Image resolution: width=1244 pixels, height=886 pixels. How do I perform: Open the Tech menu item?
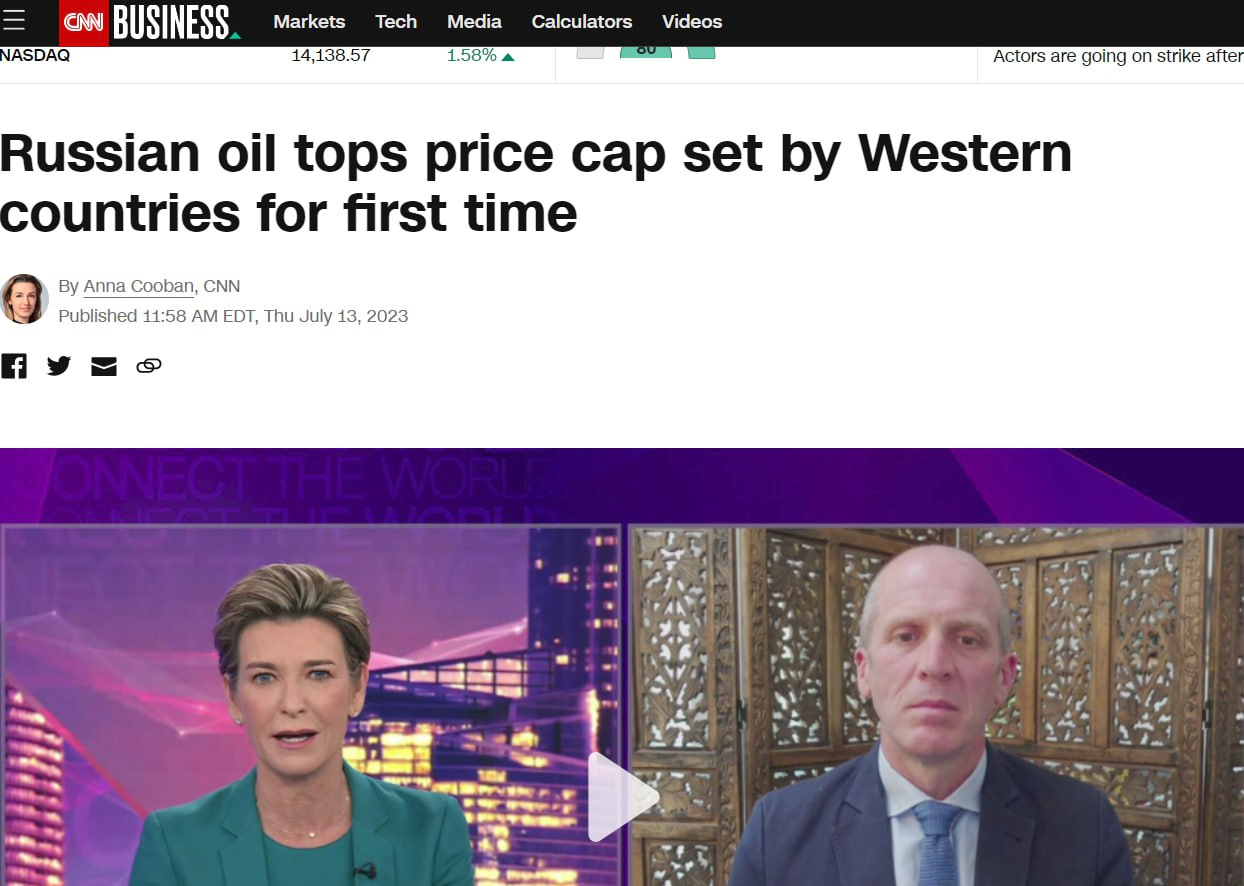click(x=396, y=21)
